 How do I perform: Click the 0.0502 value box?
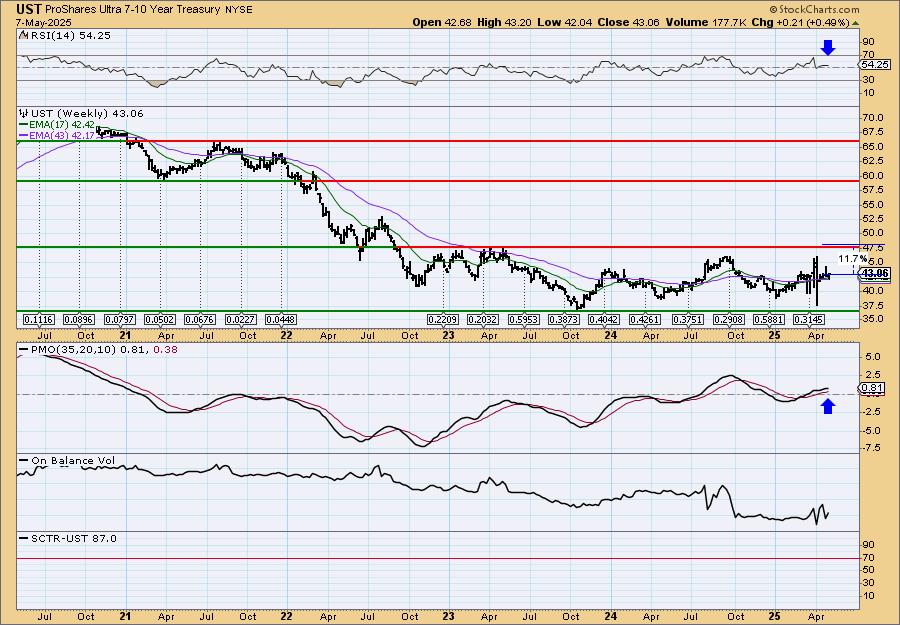160,319
